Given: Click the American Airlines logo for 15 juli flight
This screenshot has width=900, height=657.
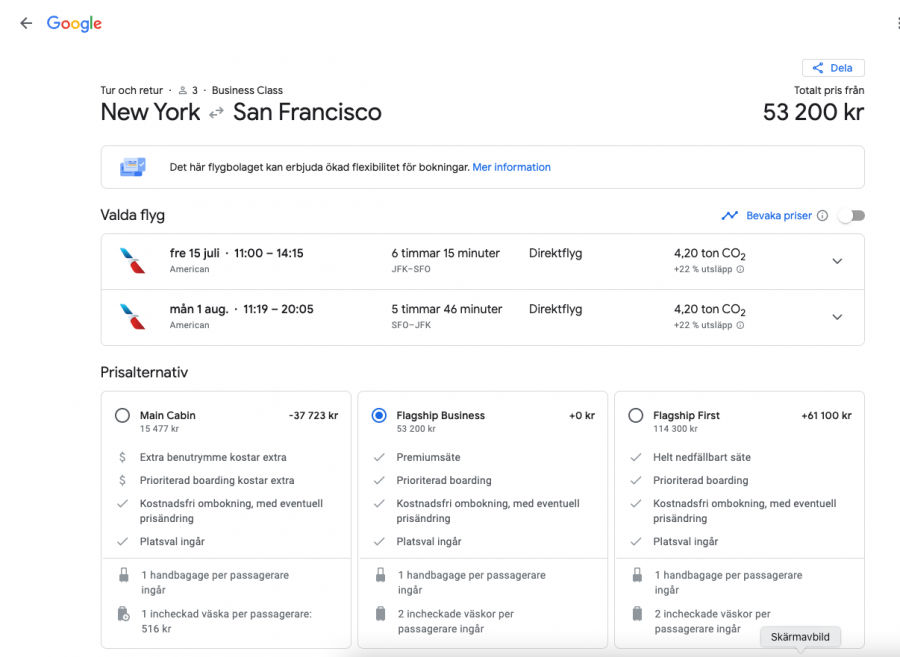Looking at the screenshot, I should pyautogui.click(x=131, y=261).
